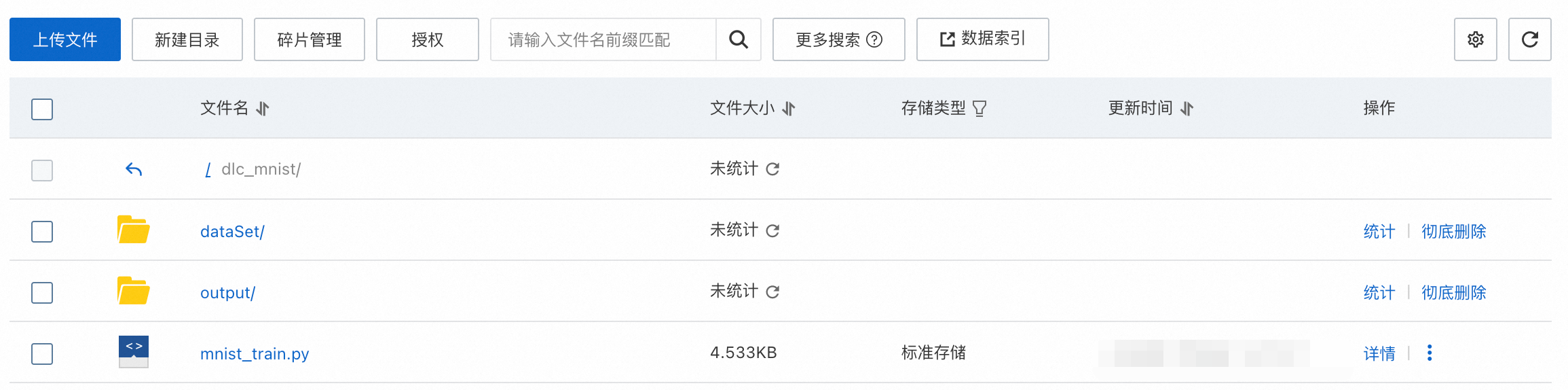Open settings with the gear icon
The width and height of the screenshot is (1568, 390).
pos(1475,39)
